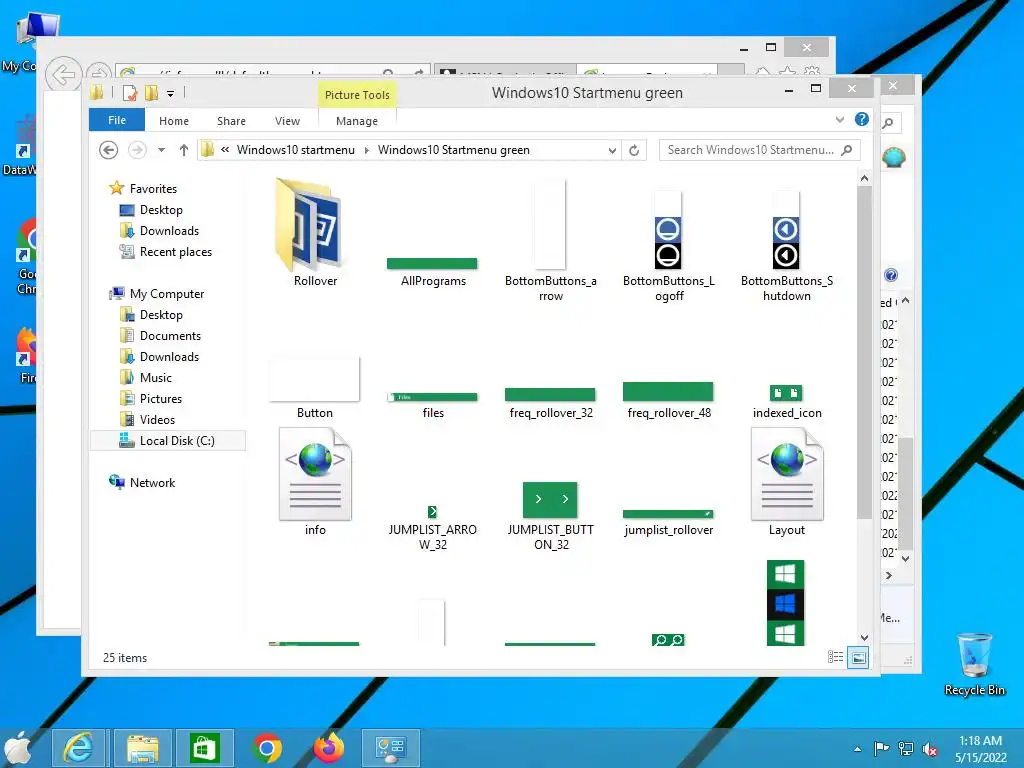Click the file list scroll up arrow
This screenshot has height=768, width=1024.
(864, 178)
